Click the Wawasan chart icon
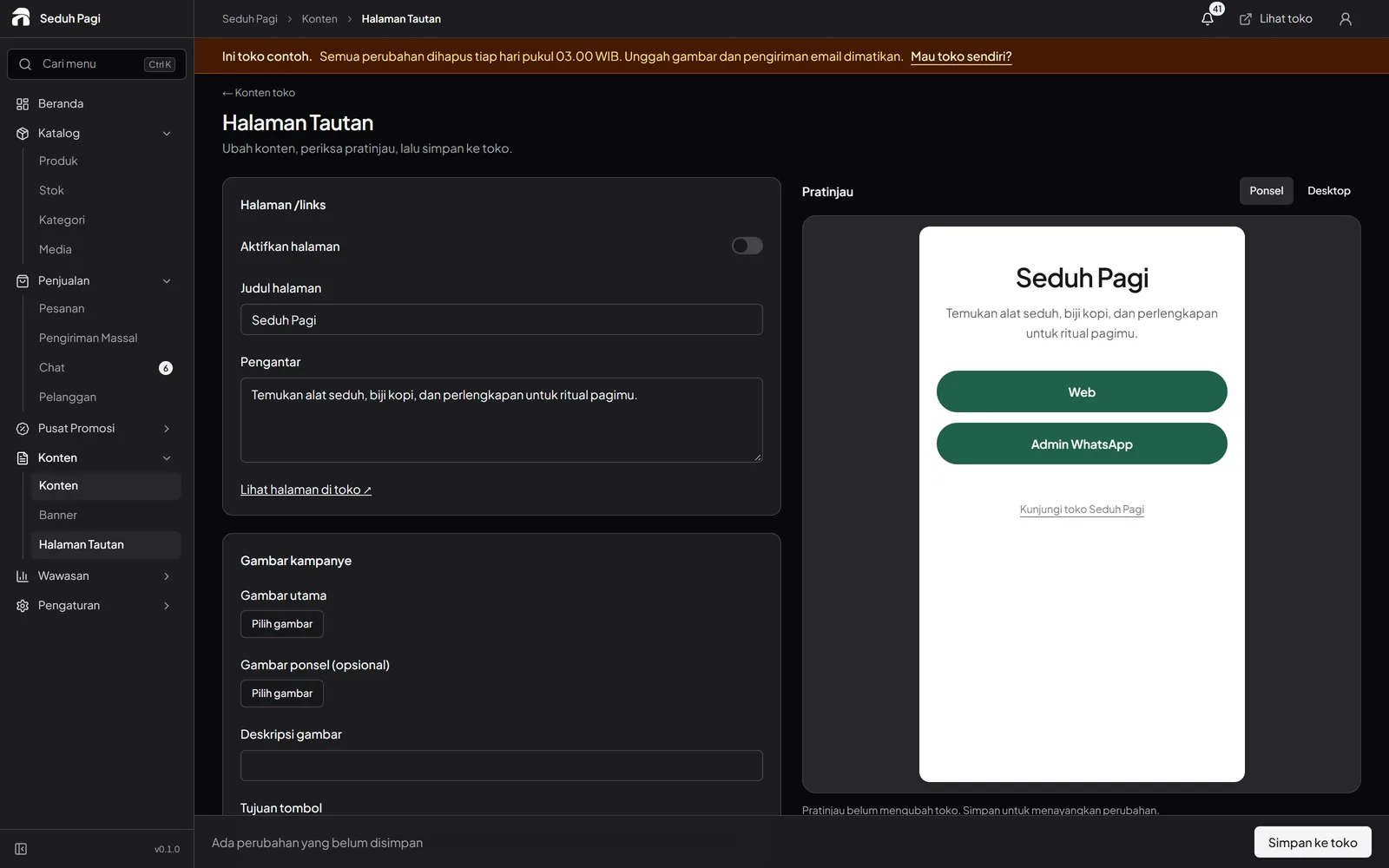The height and width of the screenshot is (868, 1389). [23, 576]
